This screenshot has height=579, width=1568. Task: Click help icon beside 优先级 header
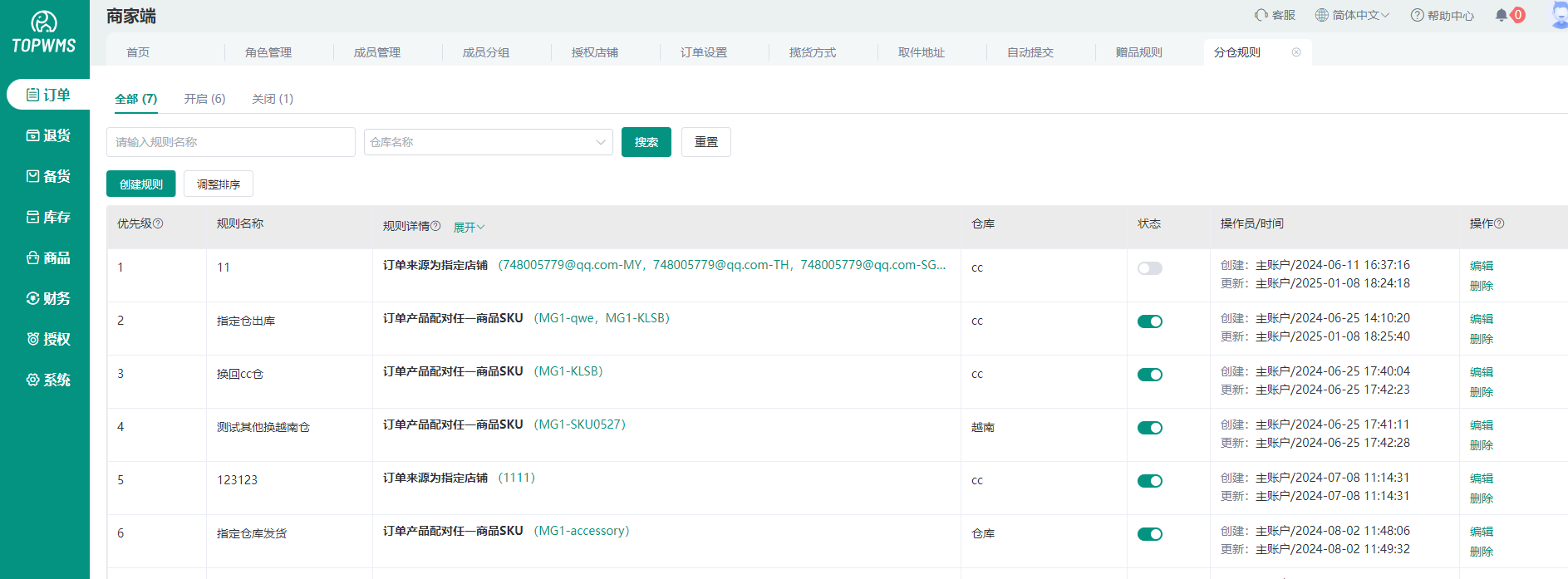(x=159, y=223)
